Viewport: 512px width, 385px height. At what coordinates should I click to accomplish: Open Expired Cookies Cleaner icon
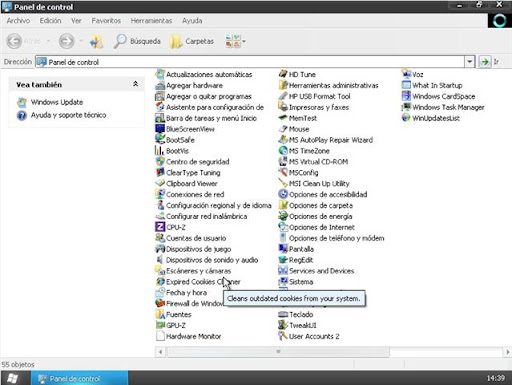click(x=160, y=282)
